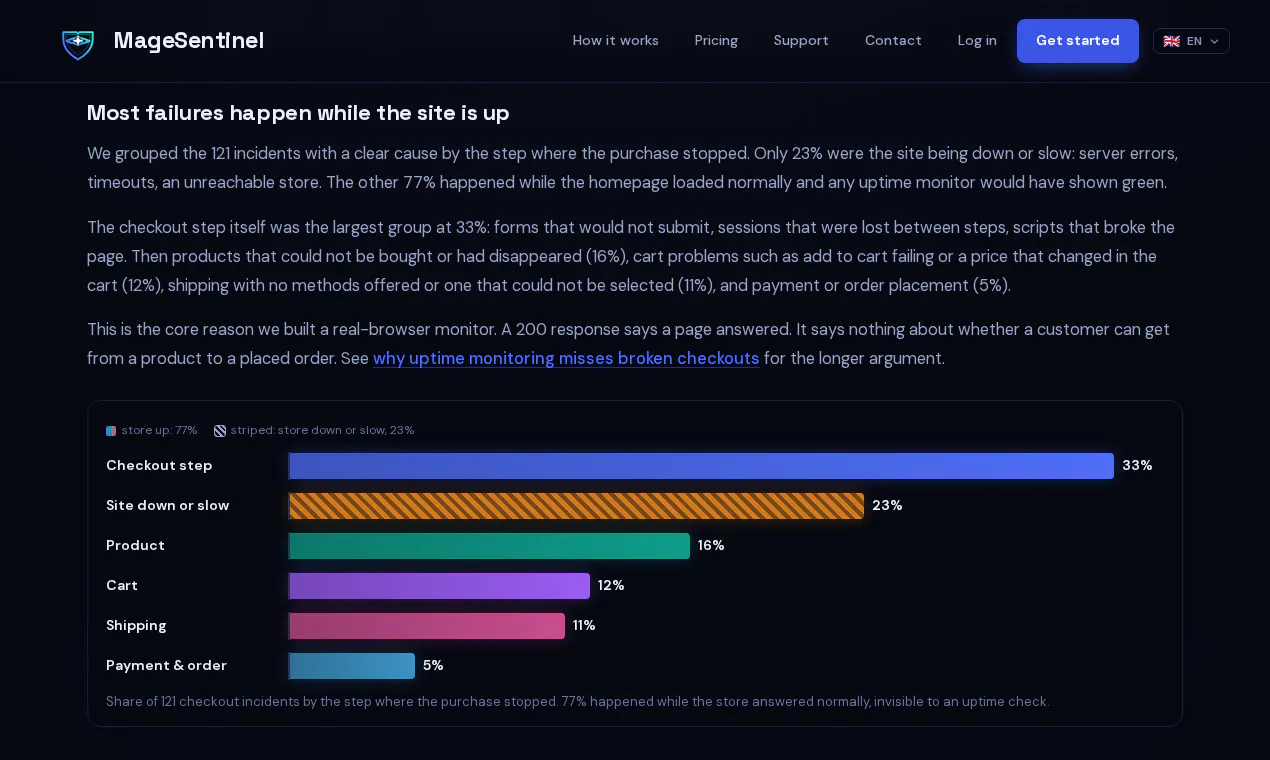Expand the language selector chevron
The image size is (1270, 760).
pyautogui.click(x=1214, y=41)
